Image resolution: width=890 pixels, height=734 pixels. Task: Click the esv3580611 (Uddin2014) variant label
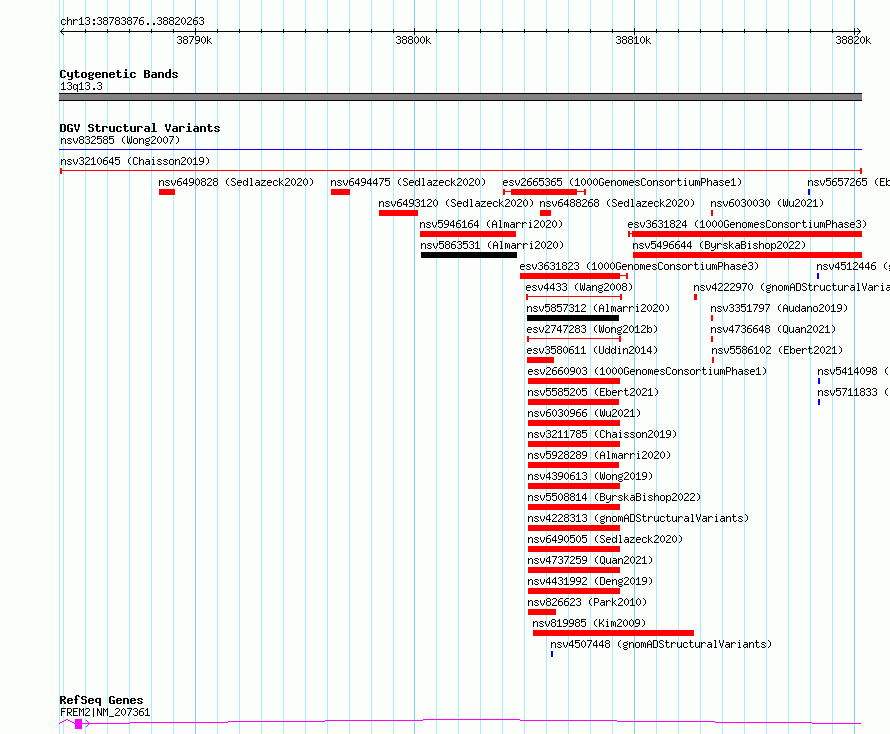point(592,350)
